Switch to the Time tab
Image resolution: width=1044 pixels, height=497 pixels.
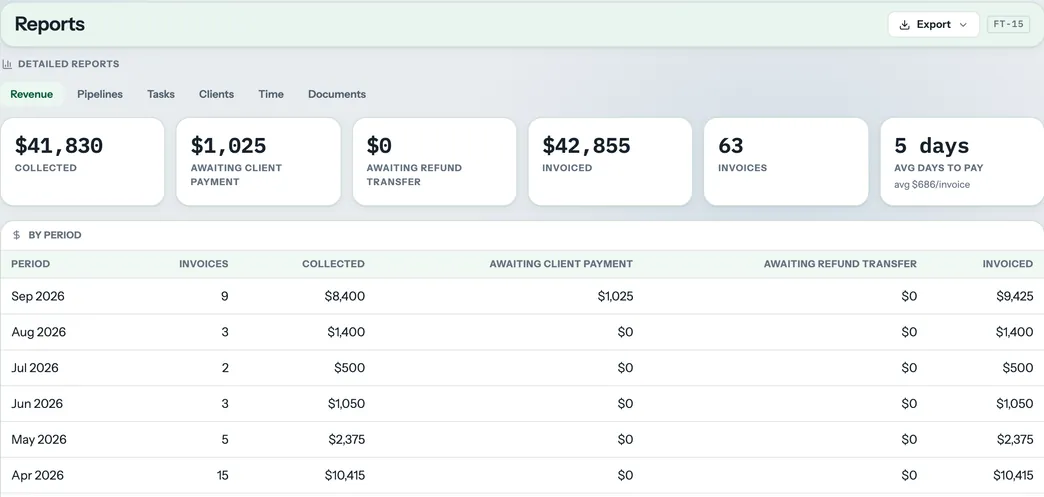(x=271, y=94)
